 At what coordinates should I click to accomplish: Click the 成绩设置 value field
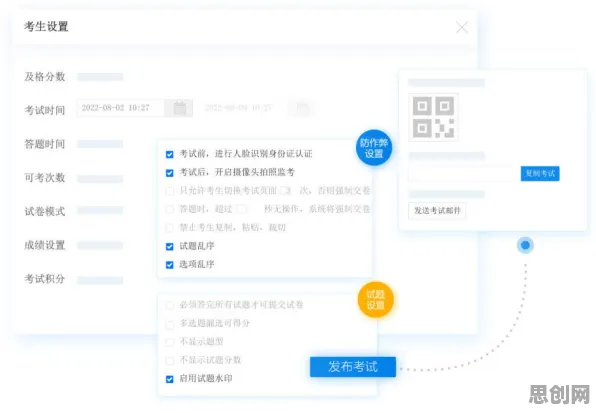click(100, 245)
